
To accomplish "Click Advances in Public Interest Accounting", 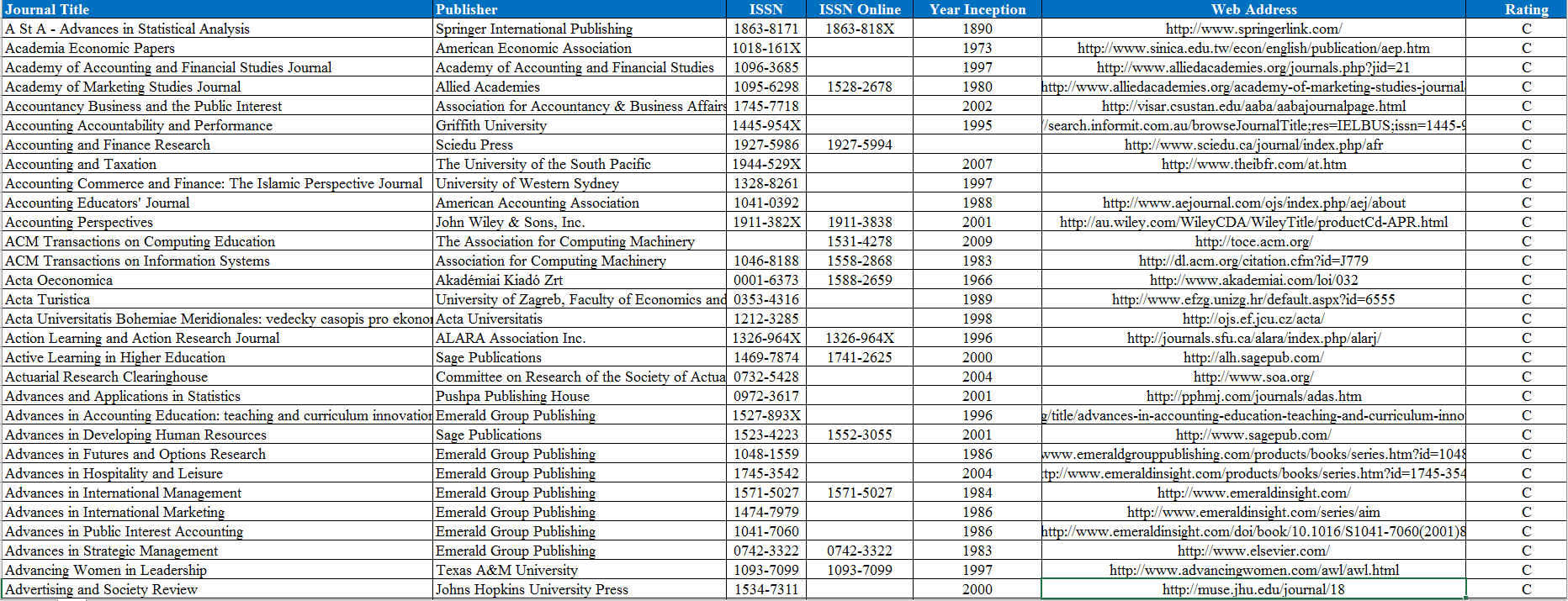I will 217,531.
